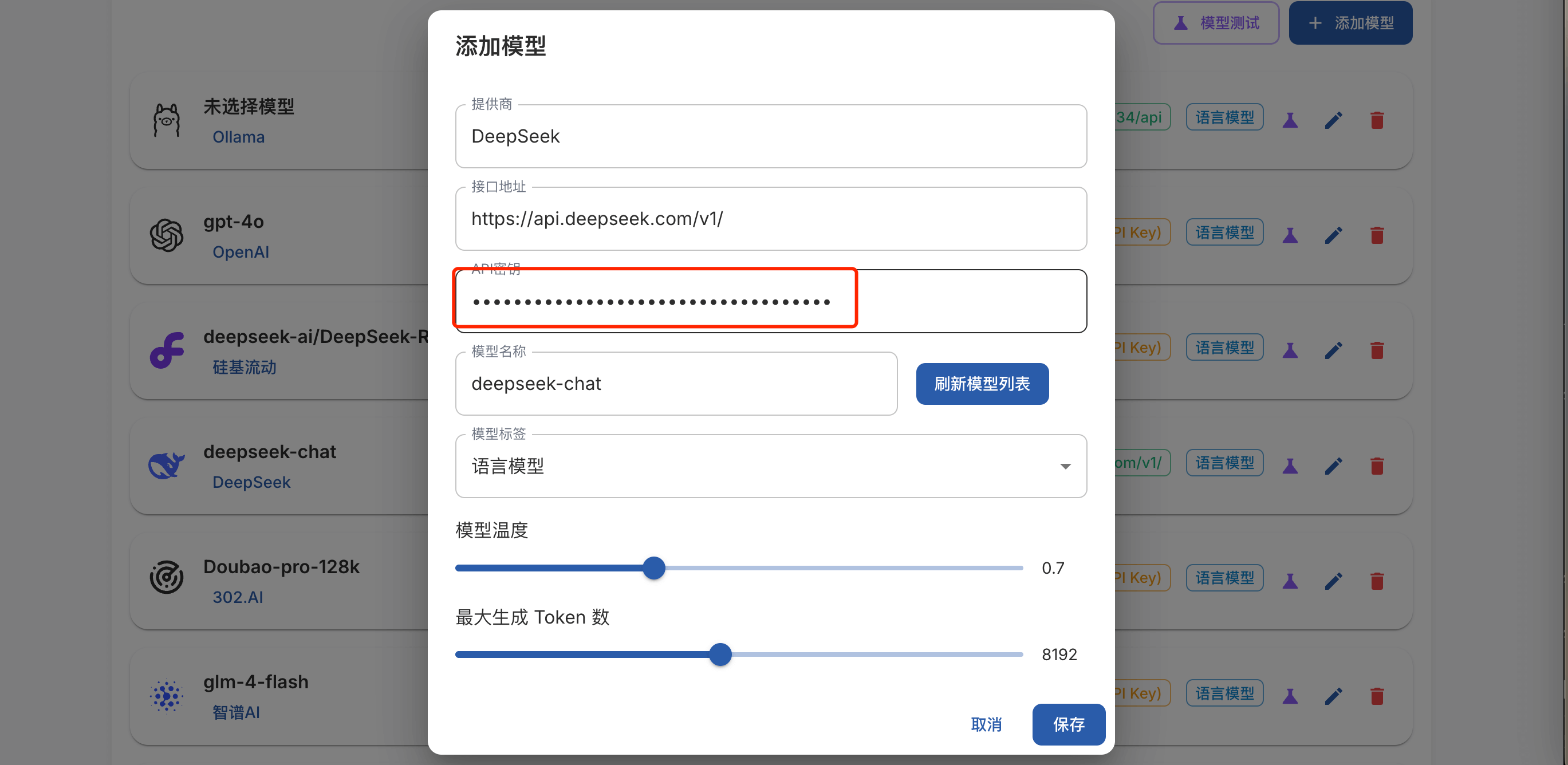Click the 智谱AI provider label
The width and height of the screenshot is (1568, 765).
(x=235, y=712)
